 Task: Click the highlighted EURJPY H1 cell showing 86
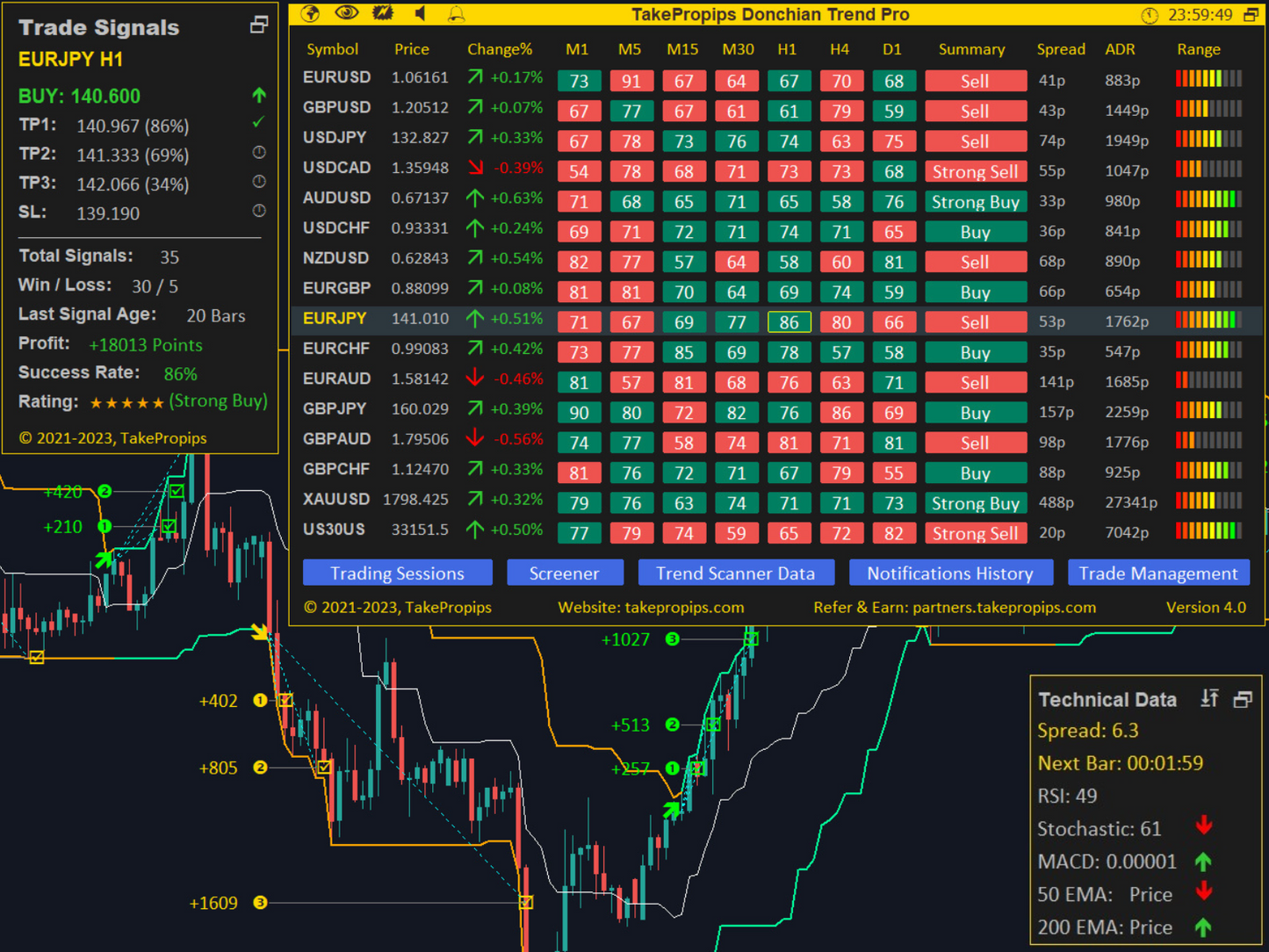(789, 322)
